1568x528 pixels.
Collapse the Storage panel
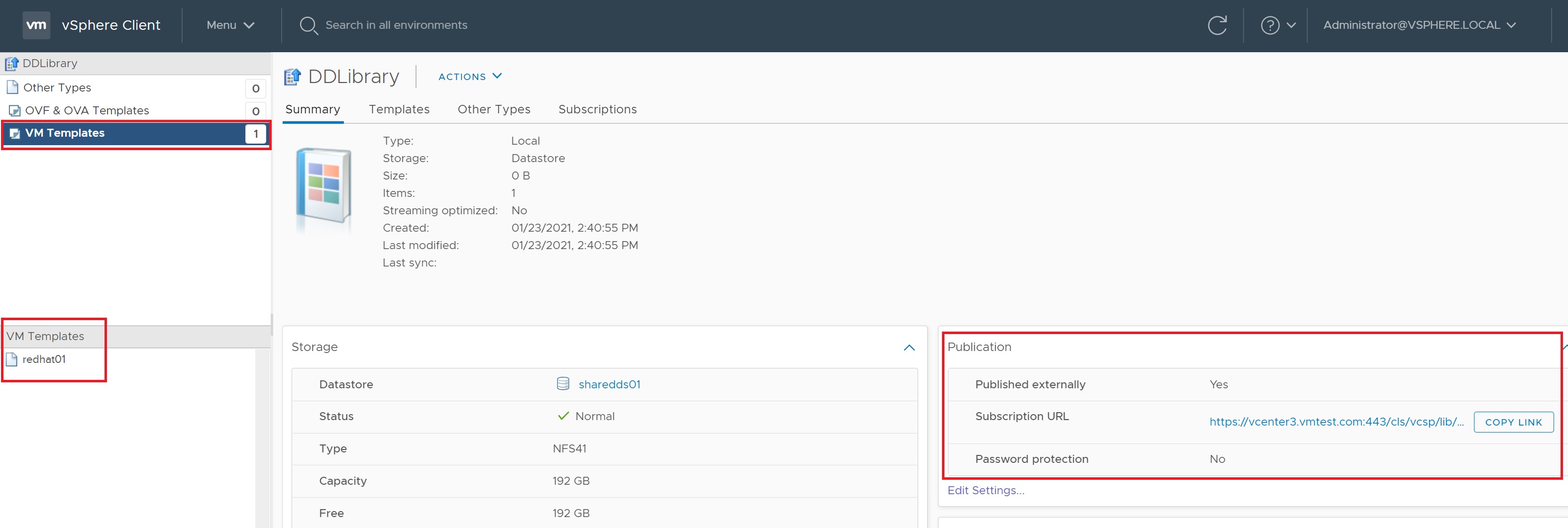pos(909,348)
